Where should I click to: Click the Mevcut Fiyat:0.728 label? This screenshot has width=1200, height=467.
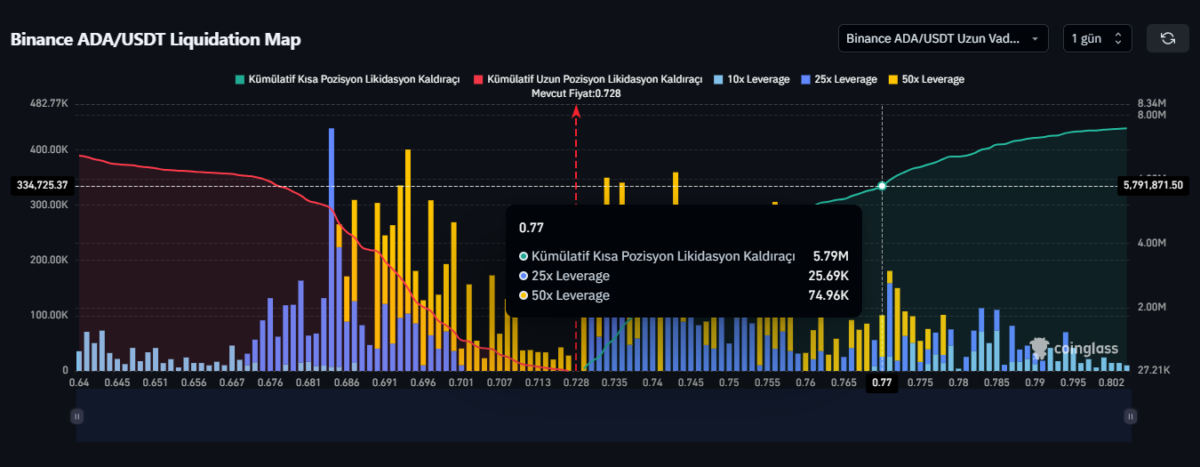tap(576, 93)
